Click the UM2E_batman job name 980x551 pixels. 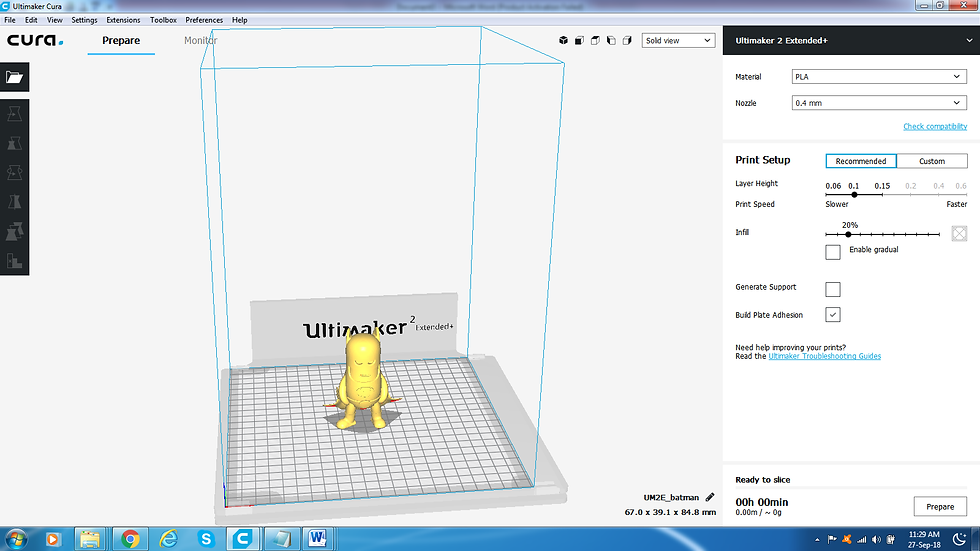[x=671, y=497]
